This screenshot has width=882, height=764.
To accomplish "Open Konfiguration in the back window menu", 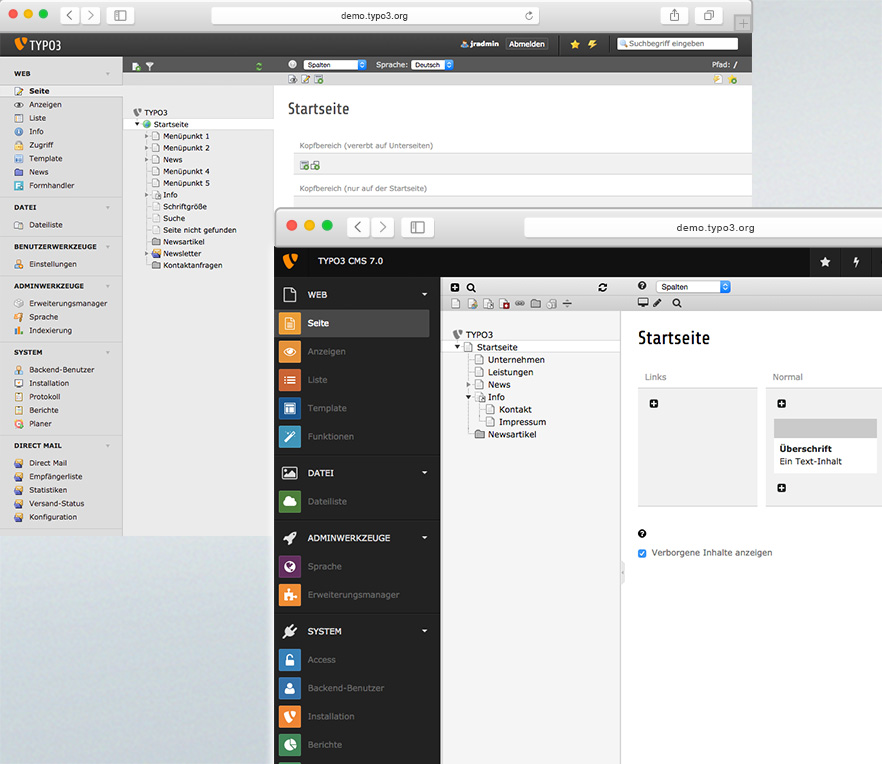I will coord(53,517).
